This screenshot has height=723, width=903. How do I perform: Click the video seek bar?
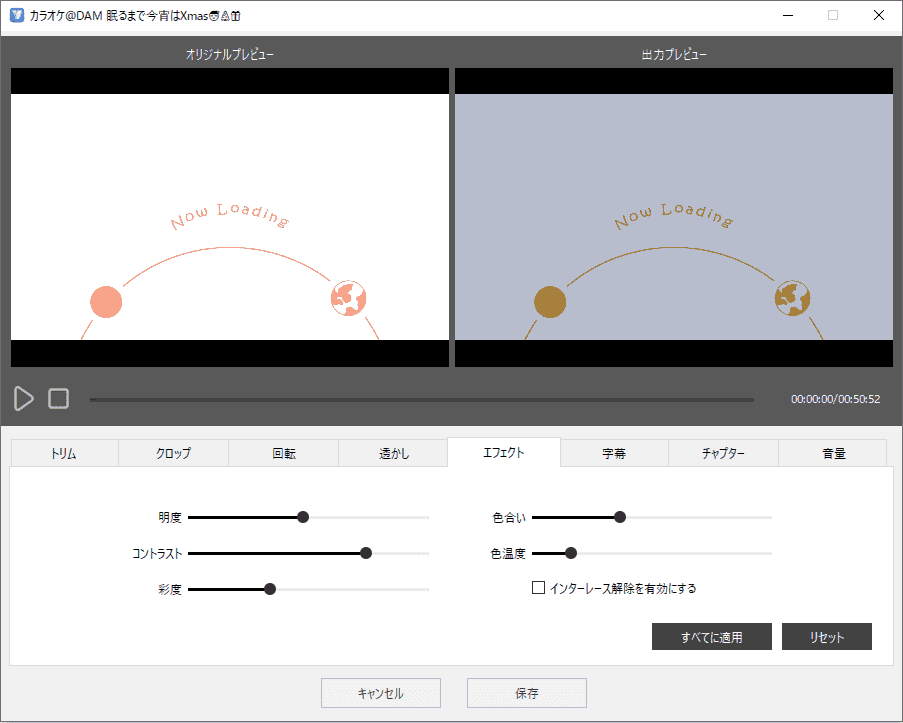coord(421,400)
